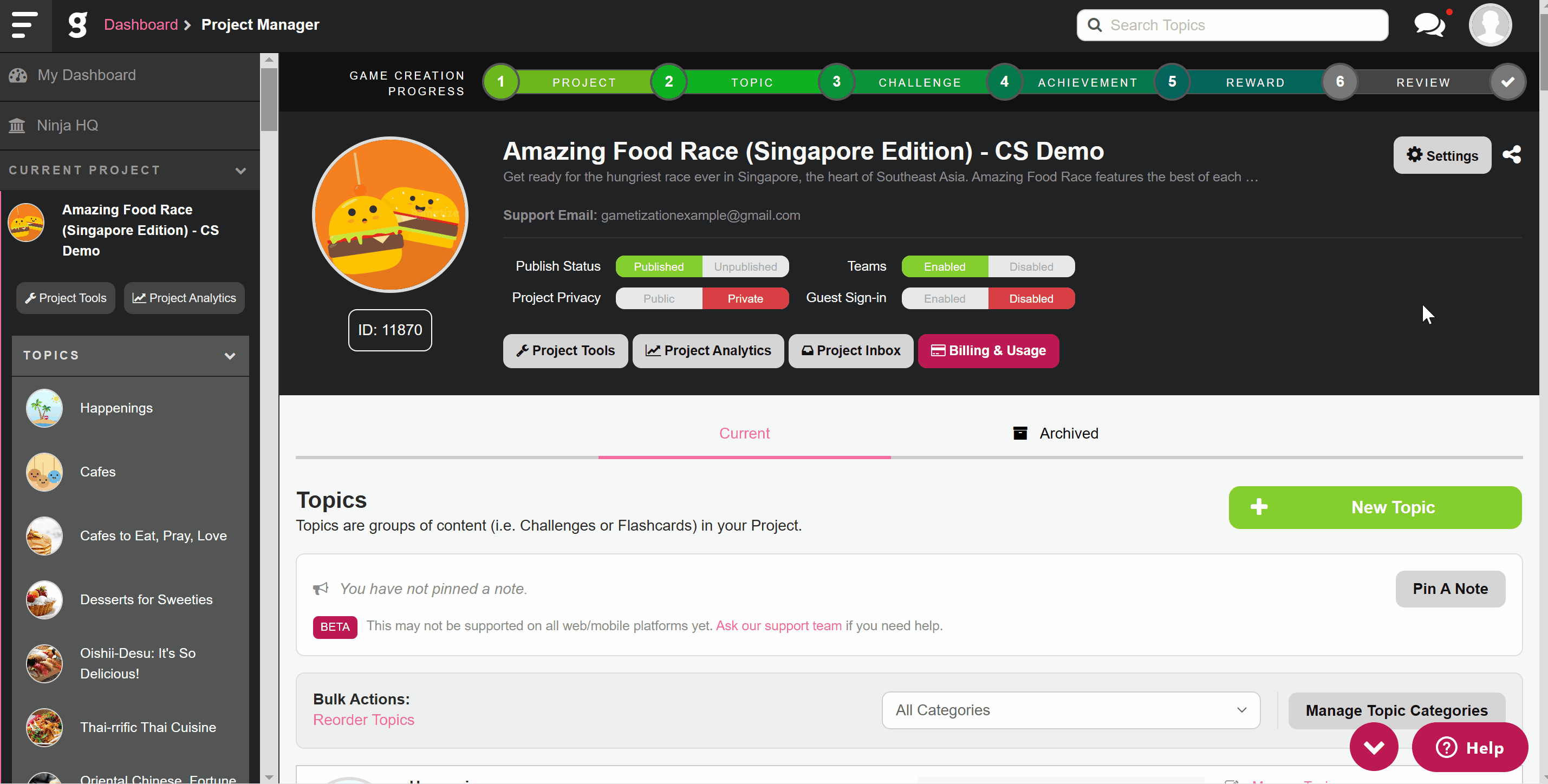Set Publish Status to Unpublished
1548x784 pixels.
pyautogui.click(x=745, y=267)
